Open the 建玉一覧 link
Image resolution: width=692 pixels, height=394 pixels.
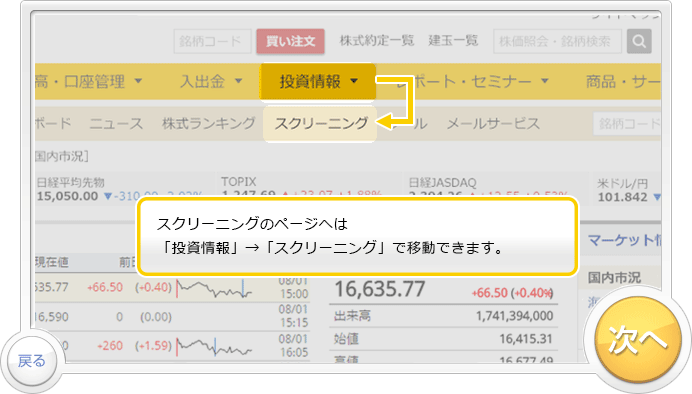[x=453, y=41]
